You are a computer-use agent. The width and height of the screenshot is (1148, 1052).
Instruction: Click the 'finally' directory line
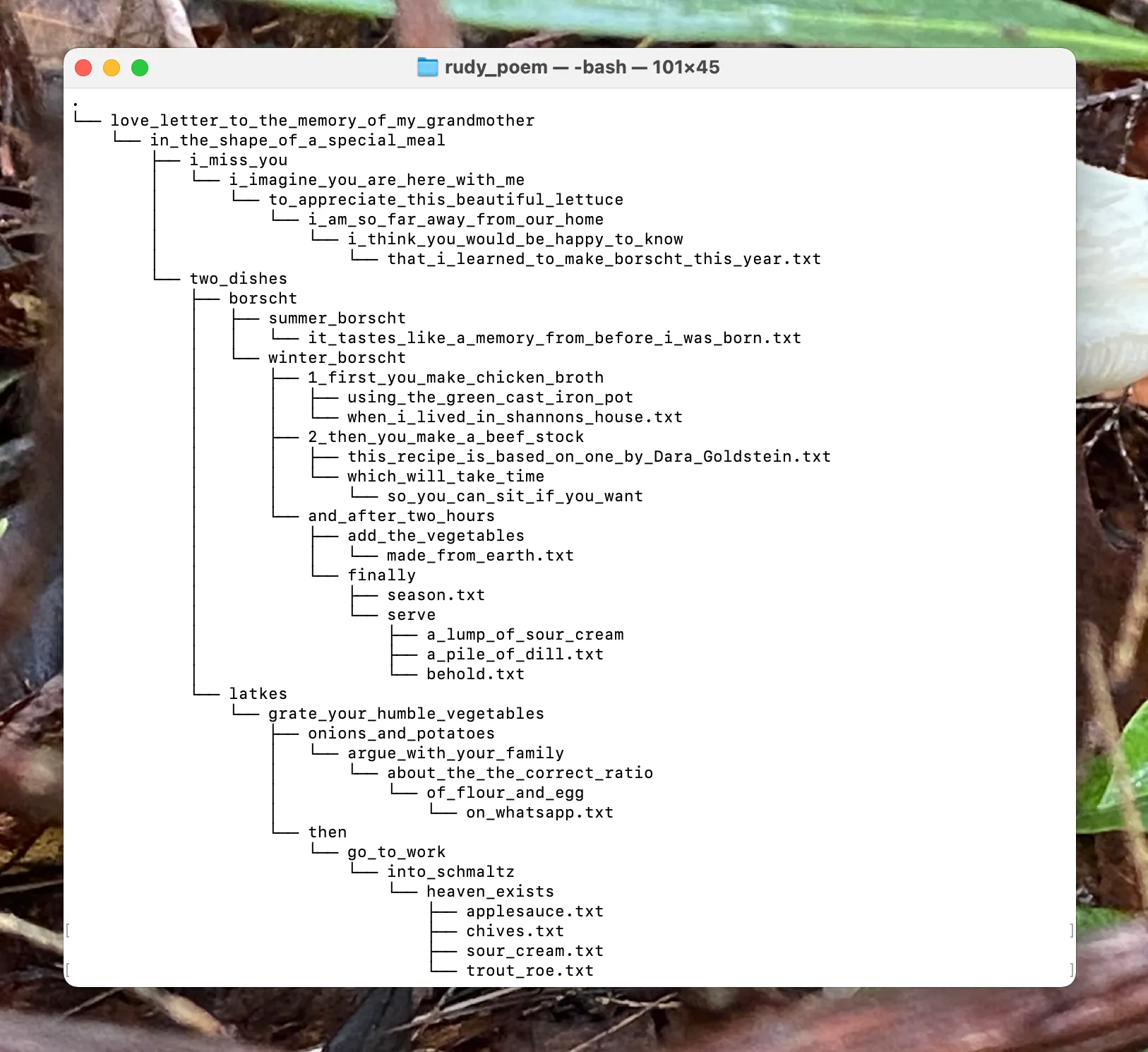381,575
